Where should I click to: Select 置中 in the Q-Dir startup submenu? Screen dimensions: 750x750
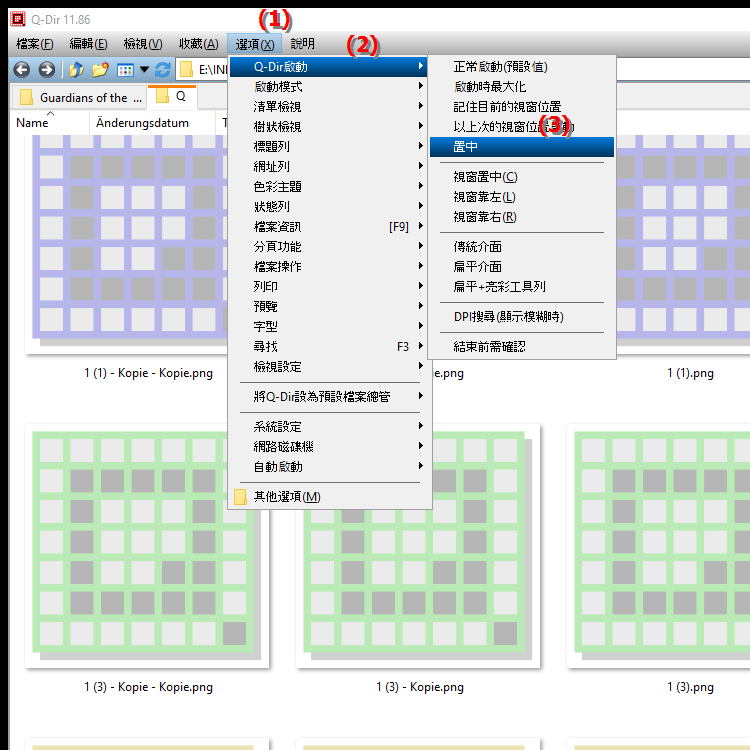(x=466, y=146)
